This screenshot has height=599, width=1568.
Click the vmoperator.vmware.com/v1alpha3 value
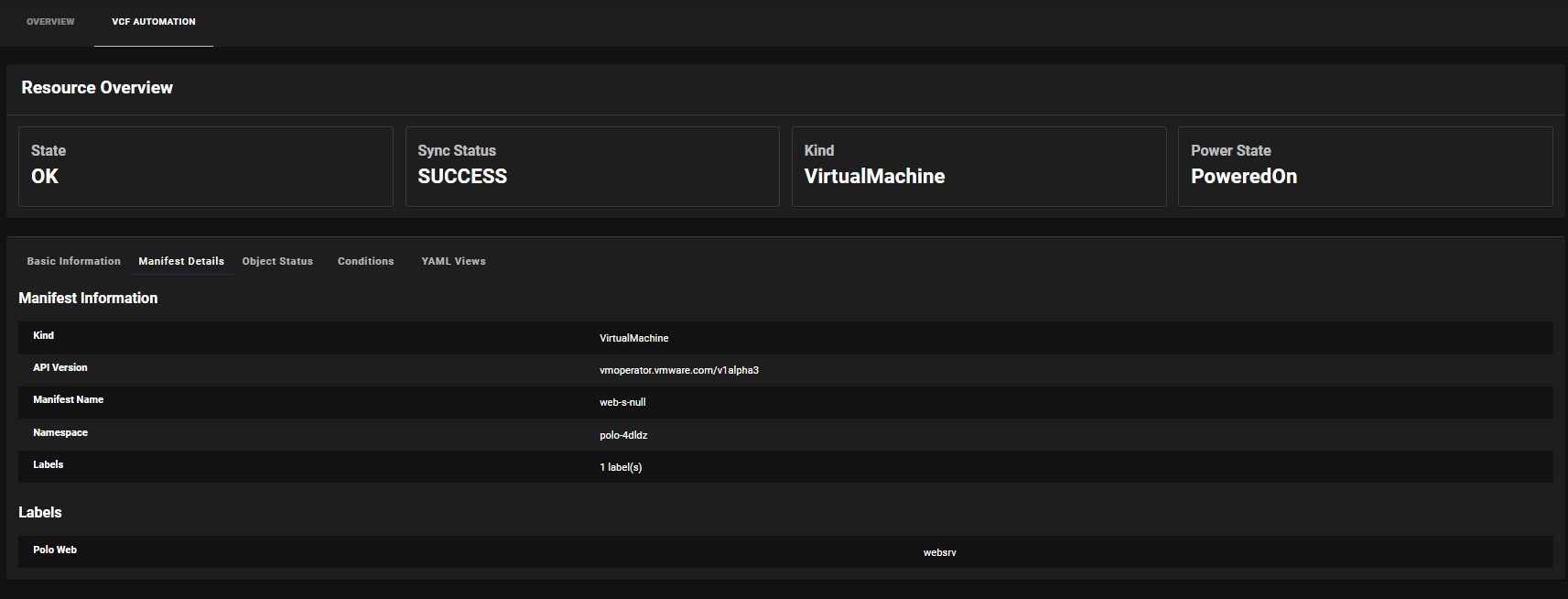(679, 370)
